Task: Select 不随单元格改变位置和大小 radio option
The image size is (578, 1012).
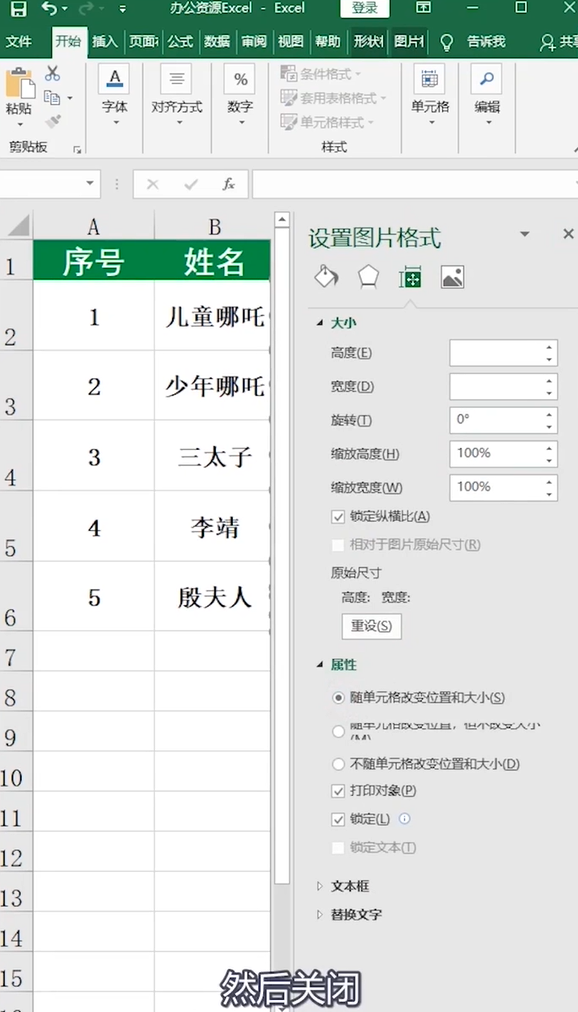Action: (338, 764)
